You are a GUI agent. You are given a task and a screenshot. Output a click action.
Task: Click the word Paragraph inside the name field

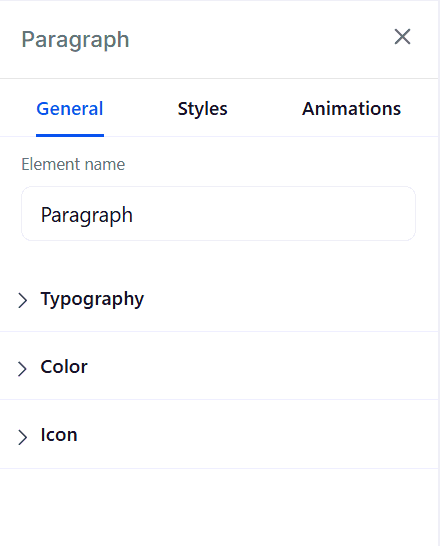coord(87,215)
